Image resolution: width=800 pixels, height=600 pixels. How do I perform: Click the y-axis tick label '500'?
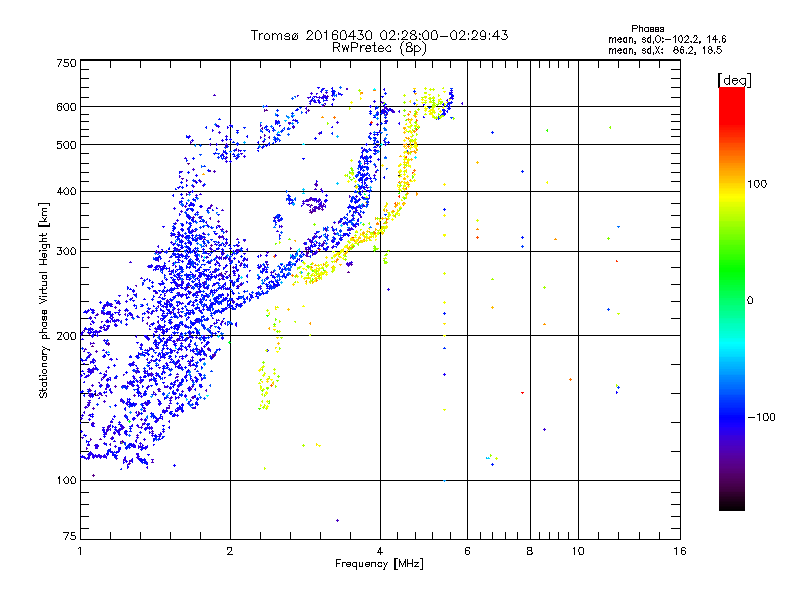pos(67,145)
